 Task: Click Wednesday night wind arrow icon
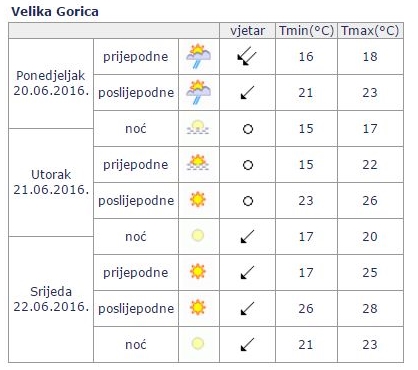tap(247, 344)
